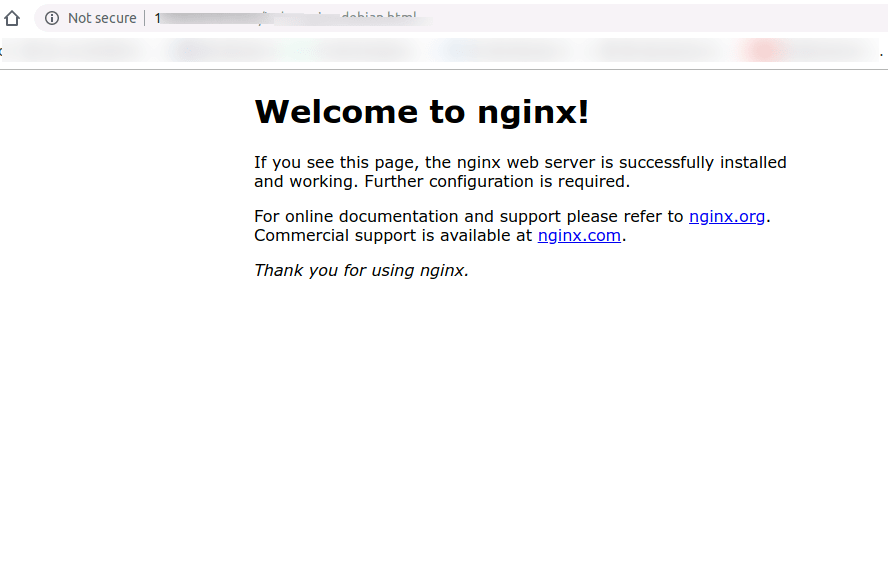Select 'Thank you for using nginx.' text
Image resolution: width=888 pixels, height=578 pixels.
[361, 271]
